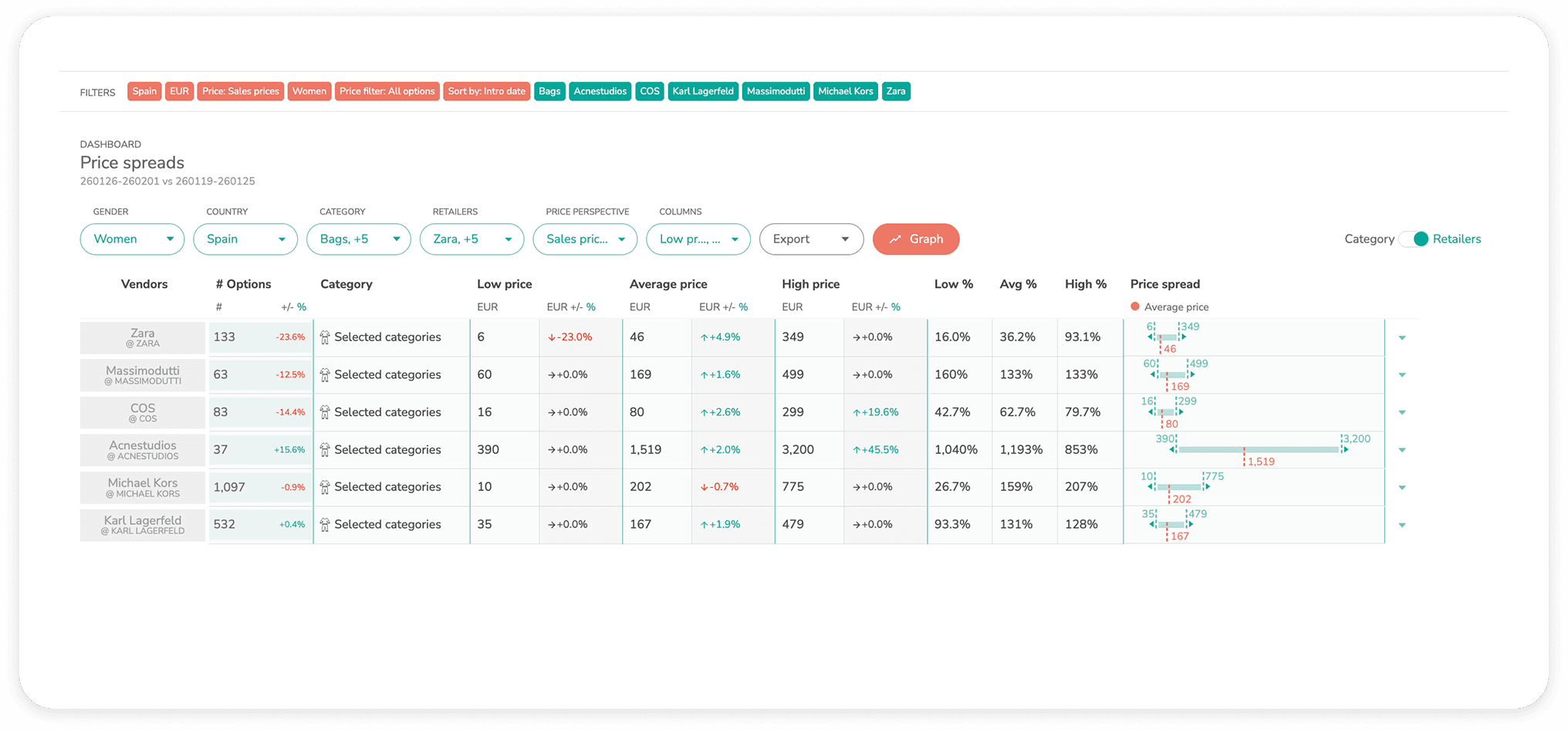Expand the Acnestudios row chevron
Screen dimensions: 1568x731
[x=1402, y=450]
